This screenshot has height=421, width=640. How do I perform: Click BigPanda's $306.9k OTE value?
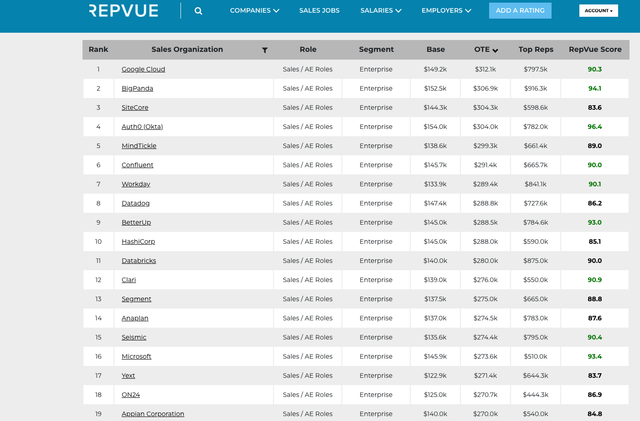485,89
